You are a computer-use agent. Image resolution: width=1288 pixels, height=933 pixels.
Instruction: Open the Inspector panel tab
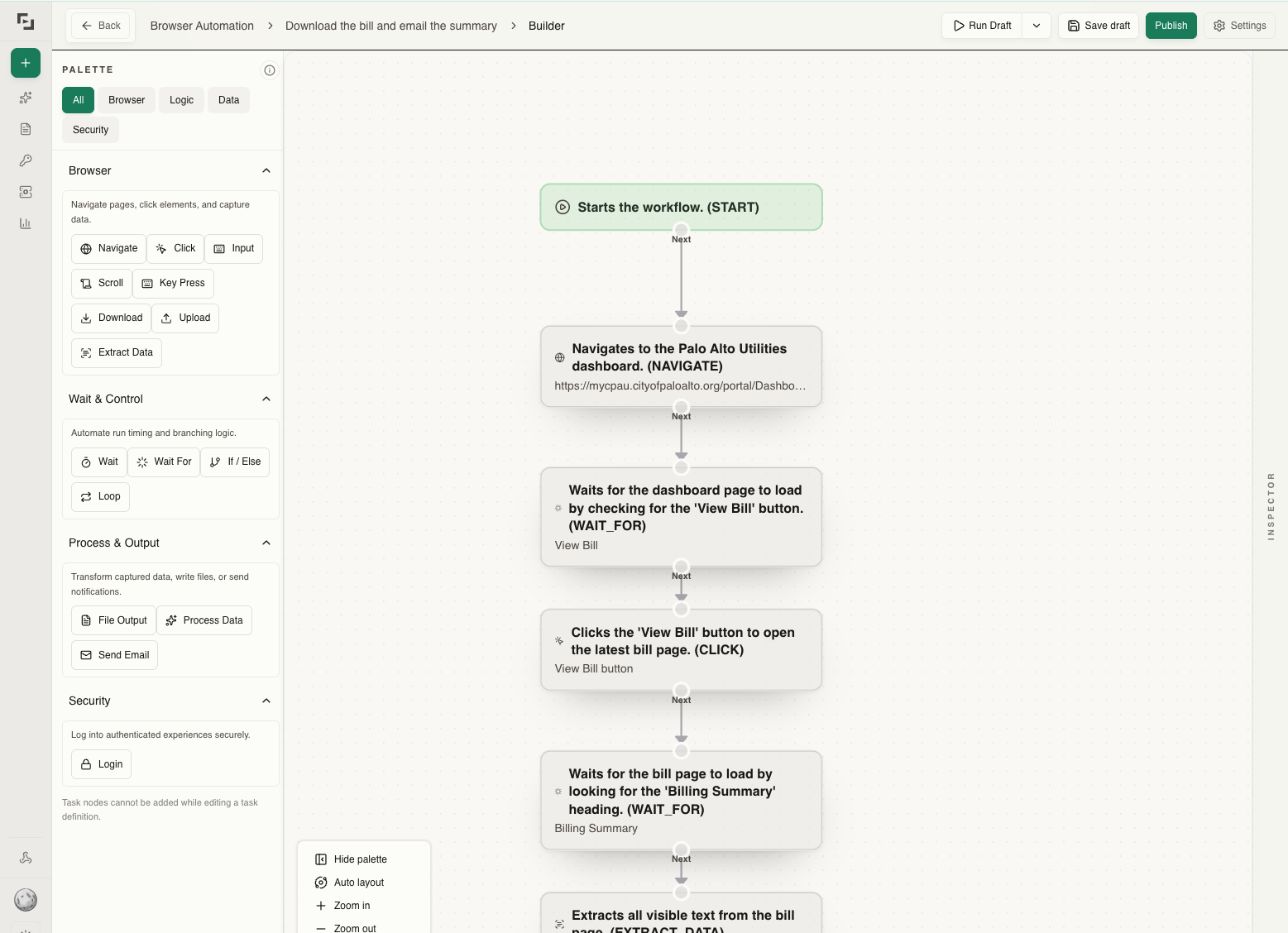point(1271,505)
